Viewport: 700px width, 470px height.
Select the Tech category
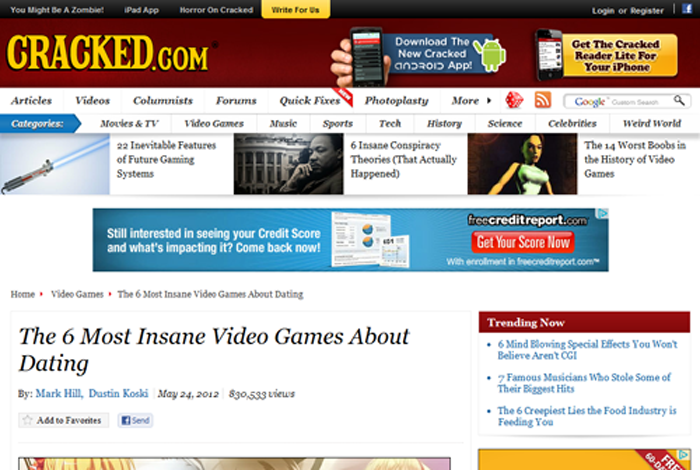coord(390,123)
